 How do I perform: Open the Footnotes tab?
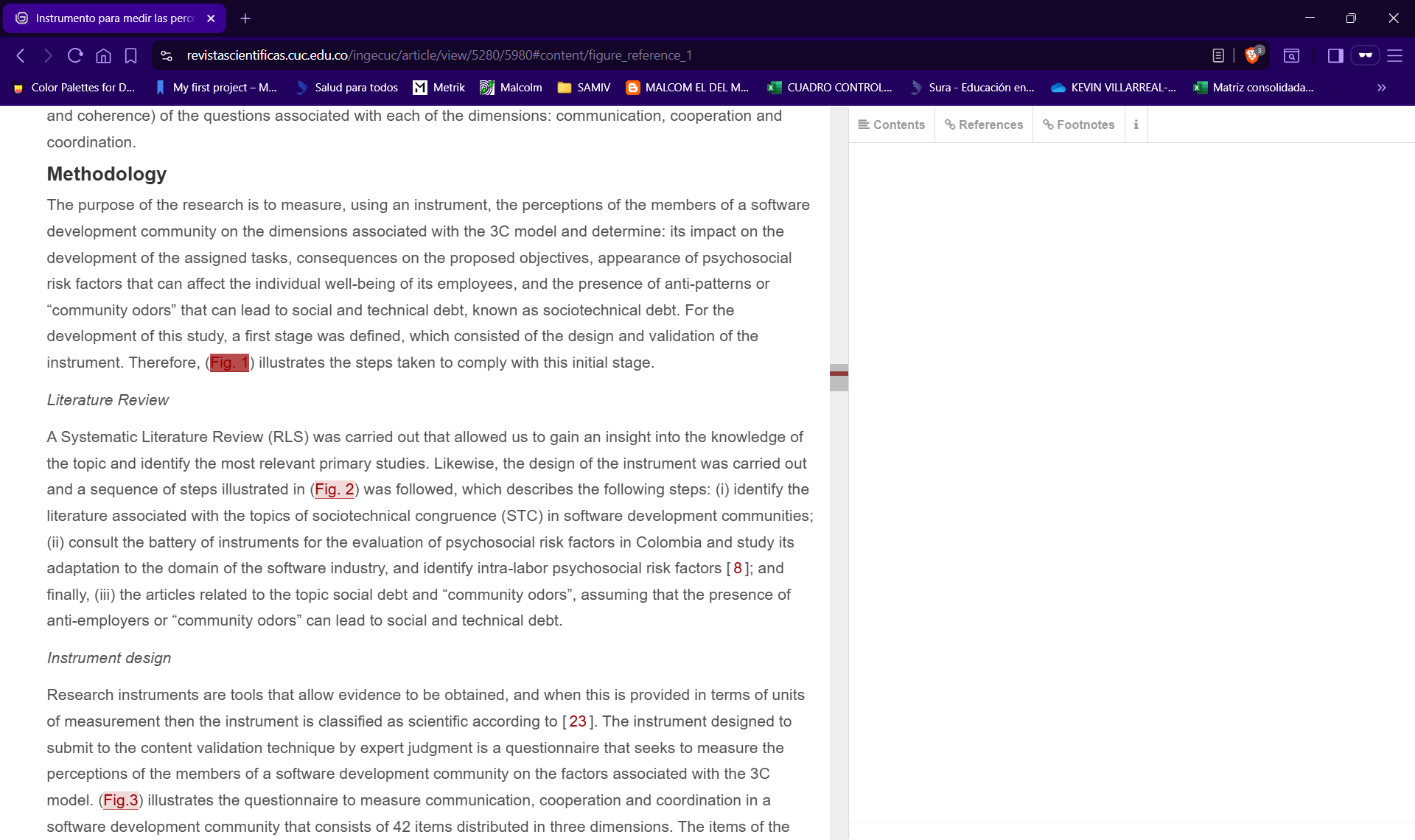[1078, 125]
